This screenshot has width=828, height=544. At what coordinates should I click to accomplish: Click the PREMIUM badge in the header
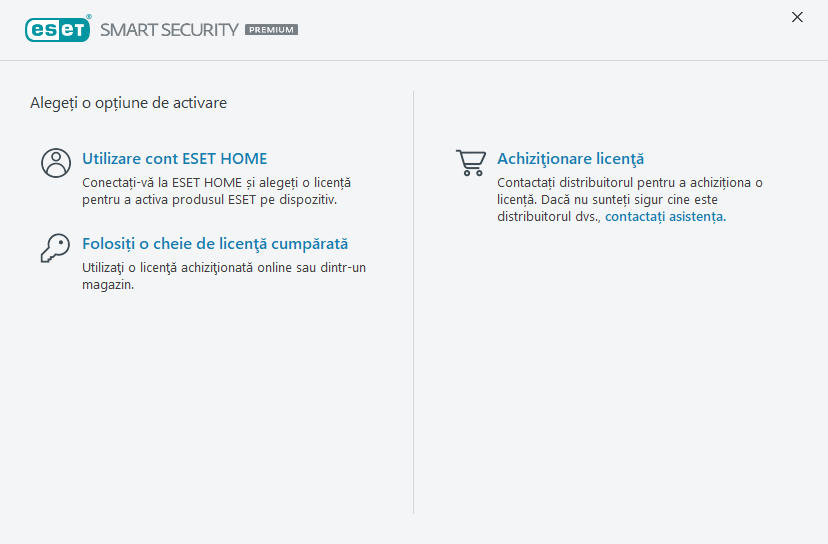pos(271,30)
